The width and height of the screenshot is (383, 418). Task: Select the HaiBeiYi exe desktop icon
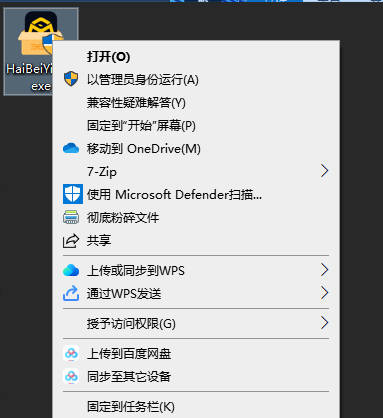pyautogui.click(x=41, y=52)
